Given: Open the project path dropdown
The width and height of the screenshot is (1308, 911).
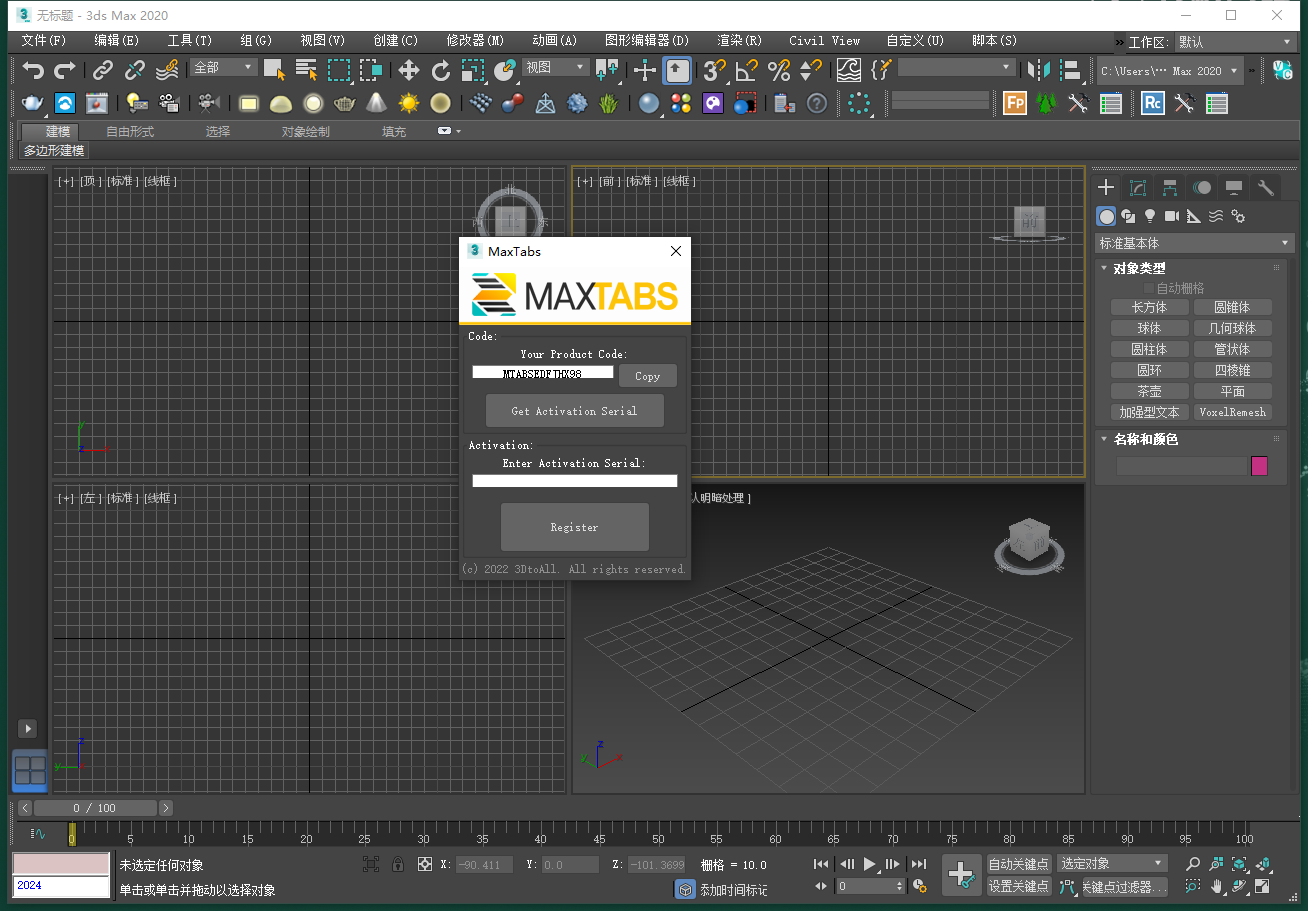Looking at the screenshot, I should click(1169, 71).
